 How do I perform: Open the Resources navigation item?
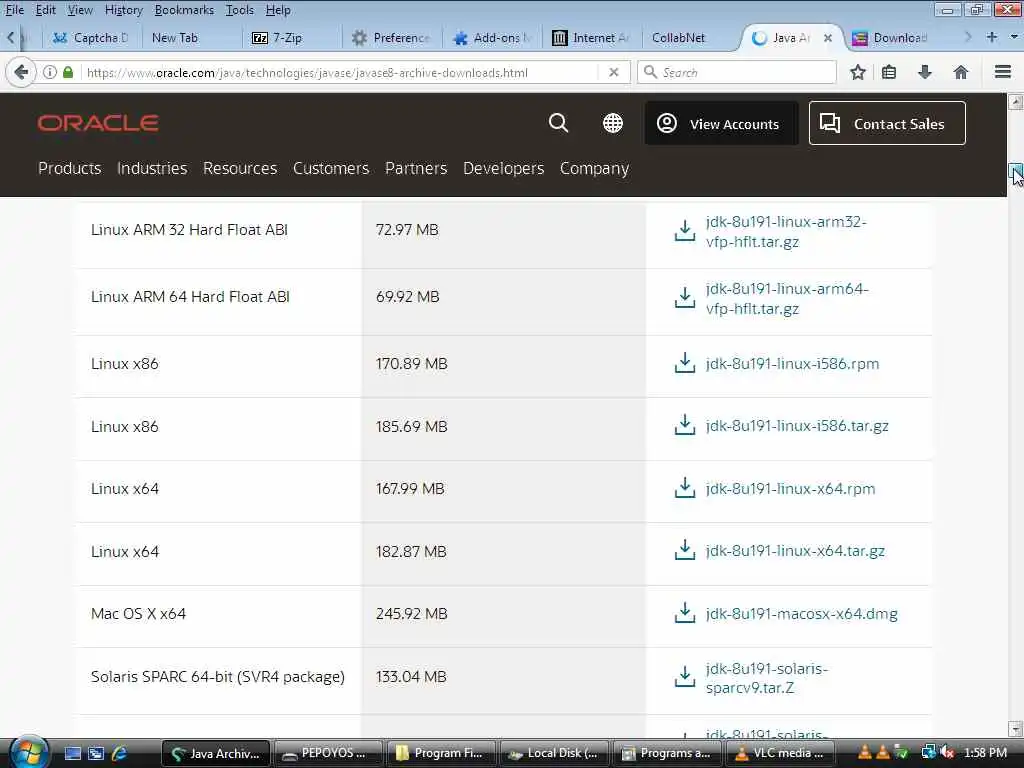coord(240,168)
